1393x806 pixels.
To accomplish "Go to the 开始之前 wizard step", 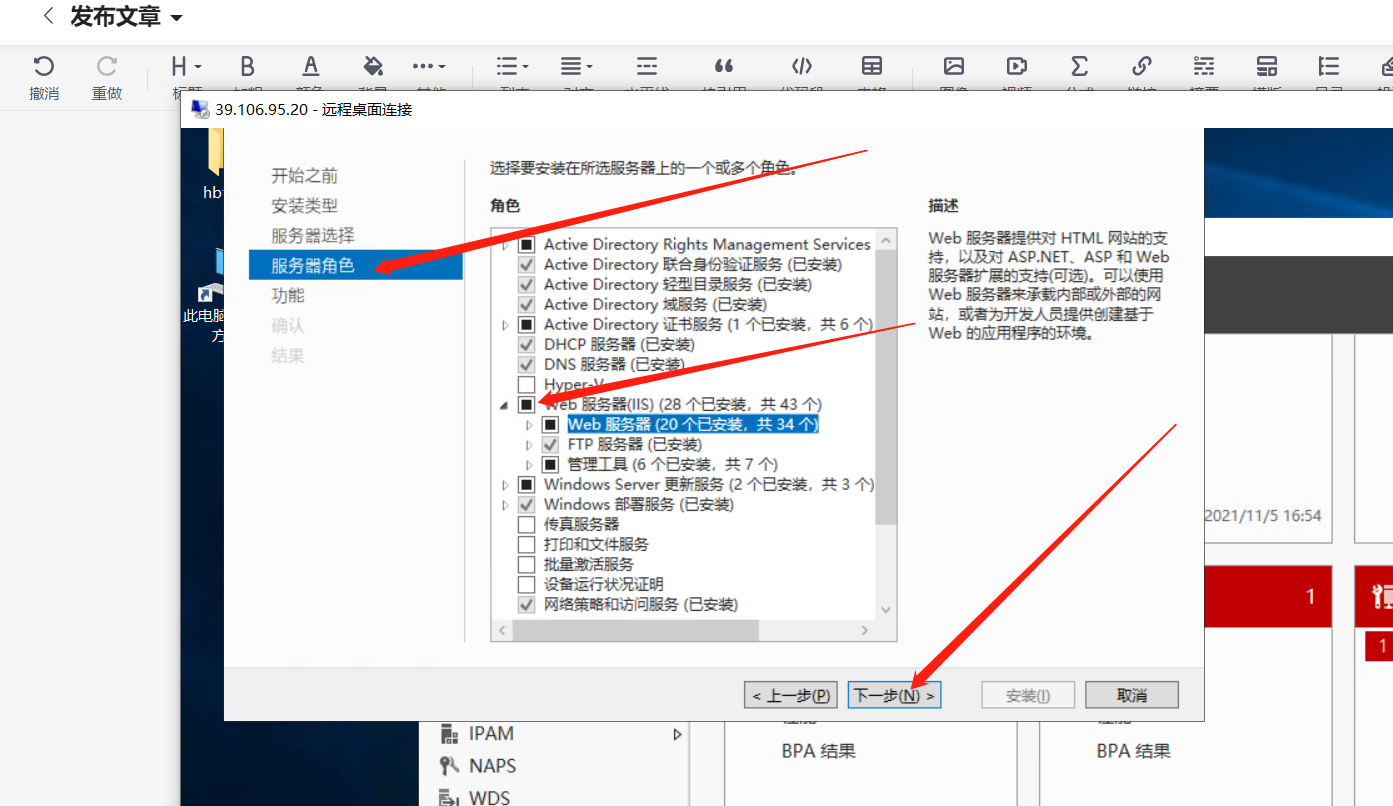I will [305, 175].
